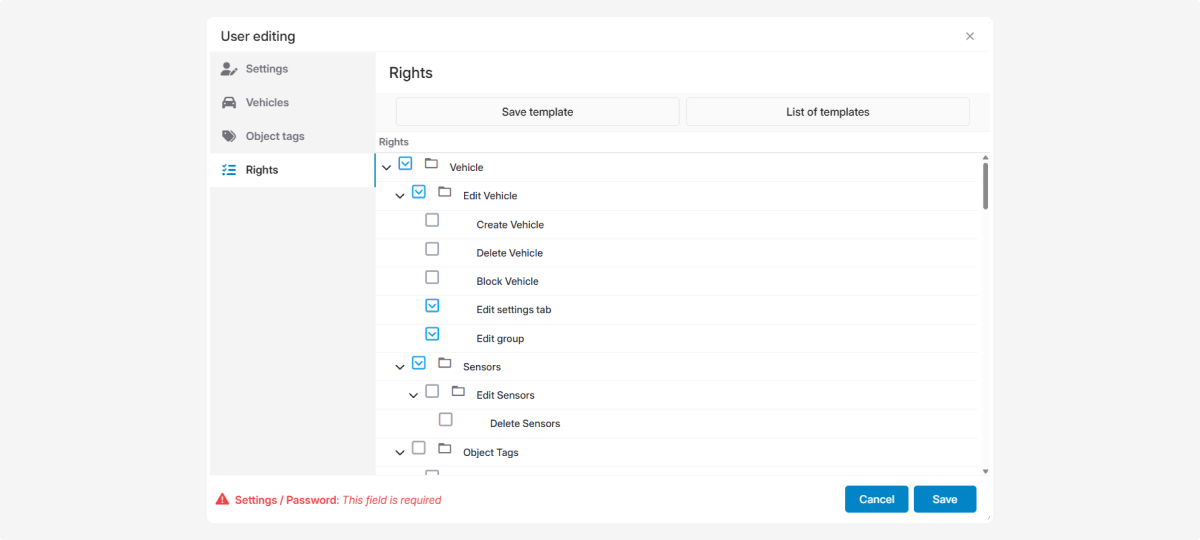Click the Vehicles car icon in sidebar
Screen dimensions: 1200x540
tap(229, 103)
